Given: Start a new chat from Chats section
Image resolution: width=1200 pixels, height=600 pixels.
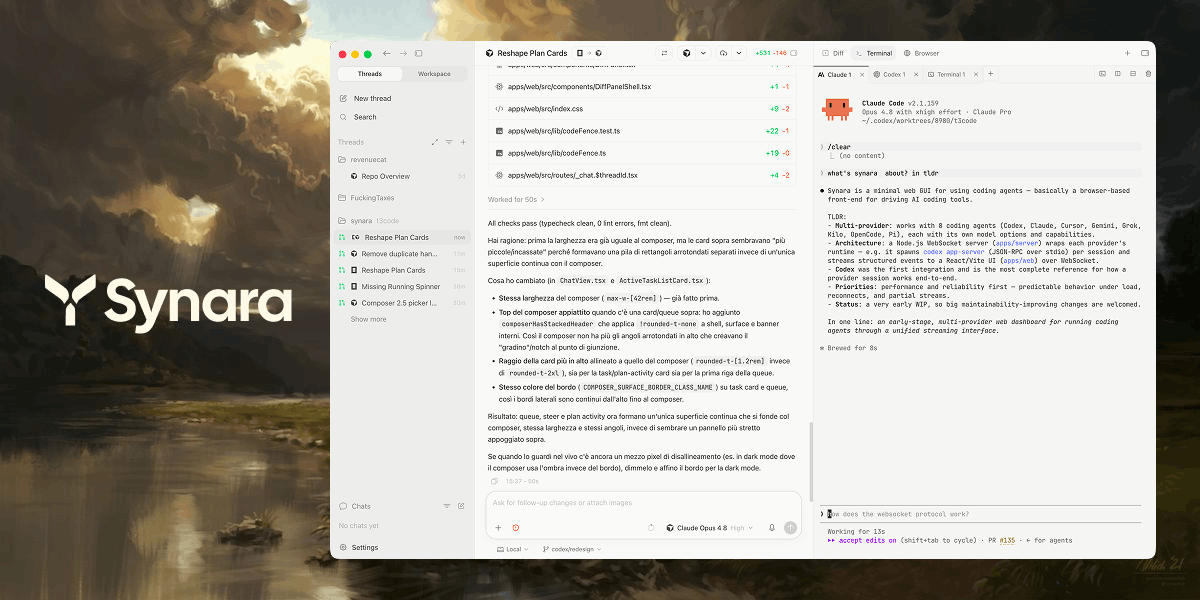Looking at the screenshot, I should [x=461, y=506].
